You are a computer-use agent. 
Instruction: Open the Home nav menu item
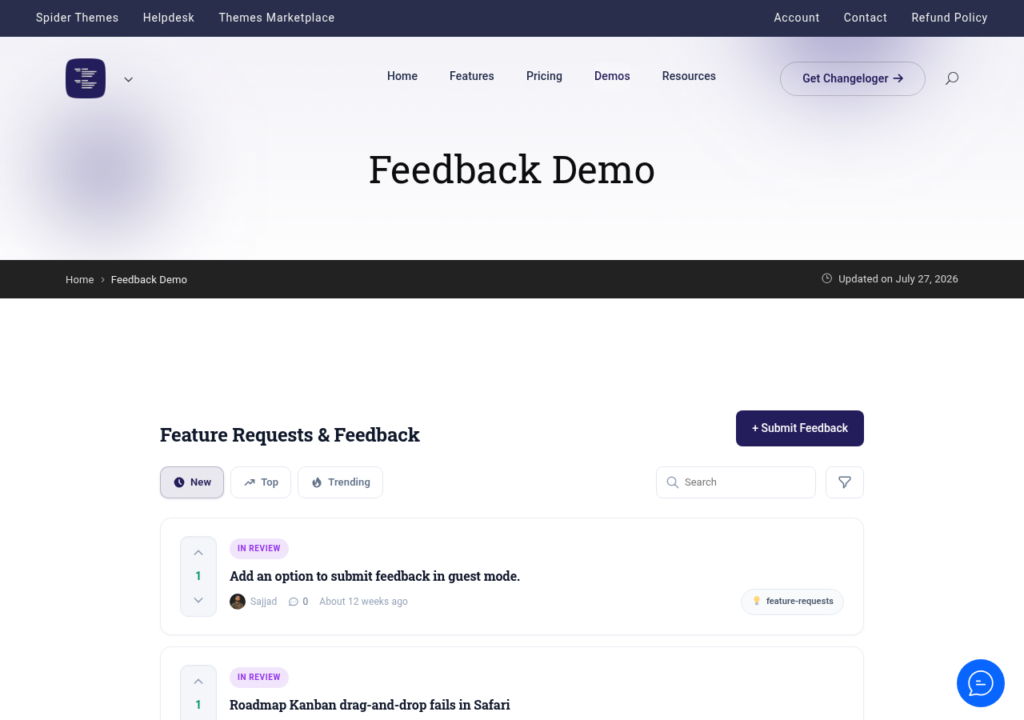coord(402,76)
